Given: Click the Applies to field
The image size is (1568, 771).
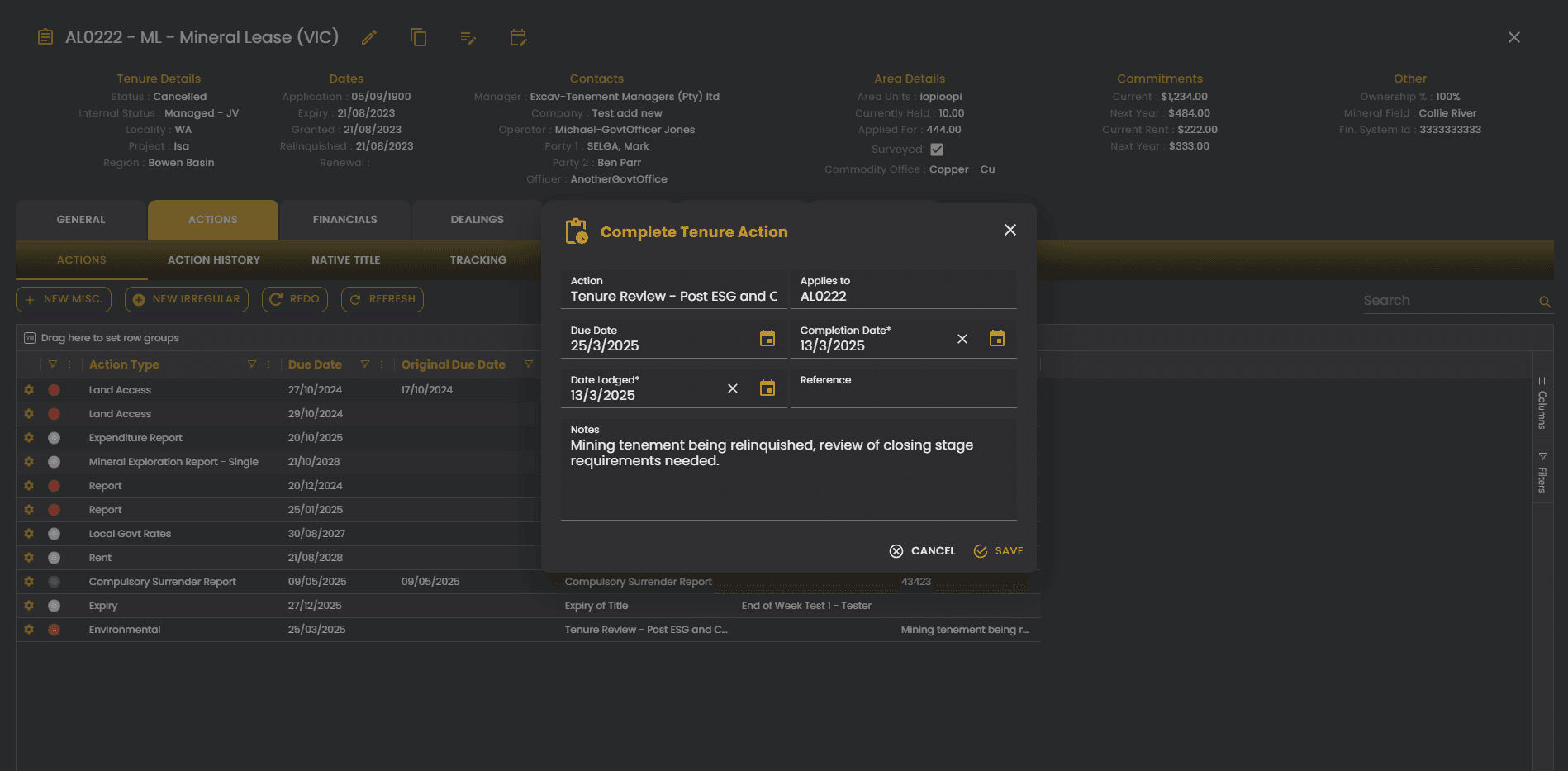Looking at the screenshot, I should point(904,289).
